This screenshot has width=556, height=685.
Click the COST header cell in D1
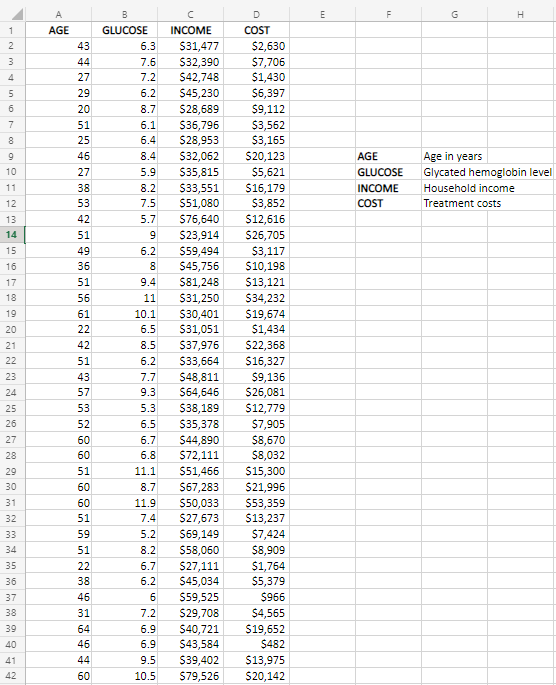[256, 30]
